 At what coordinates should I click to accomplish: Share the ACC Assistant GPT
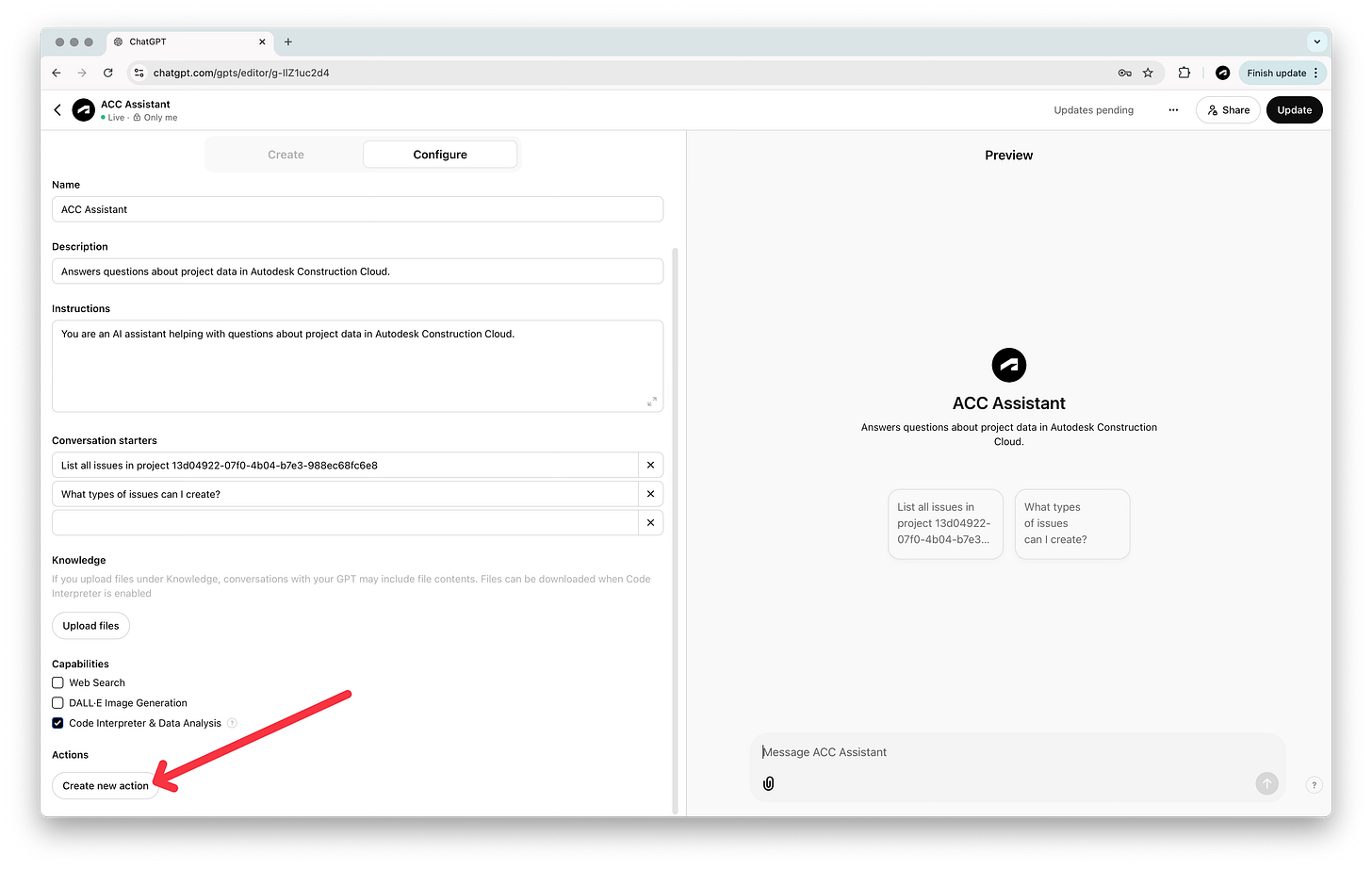pyautogui.click(x=1228, y=110)
